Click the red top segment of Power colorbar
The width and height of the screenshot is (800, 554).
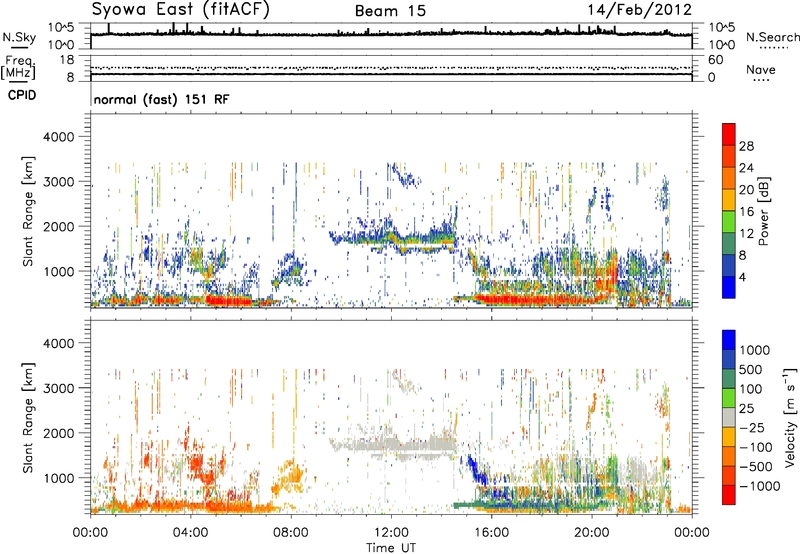click(x=729, y=134)
